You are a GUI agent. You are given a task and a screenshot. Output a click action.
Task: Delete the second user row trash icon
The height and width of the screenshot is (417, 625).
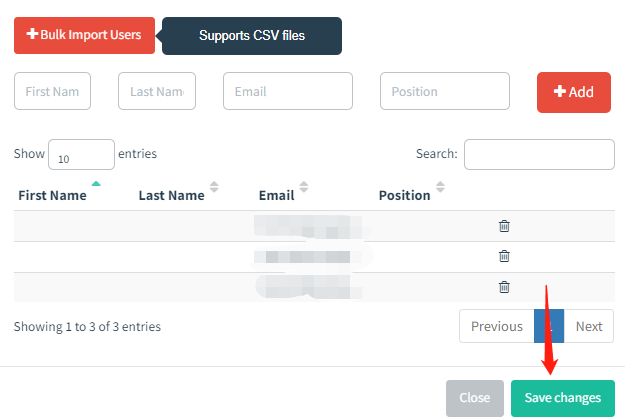(x=504, y=256)
